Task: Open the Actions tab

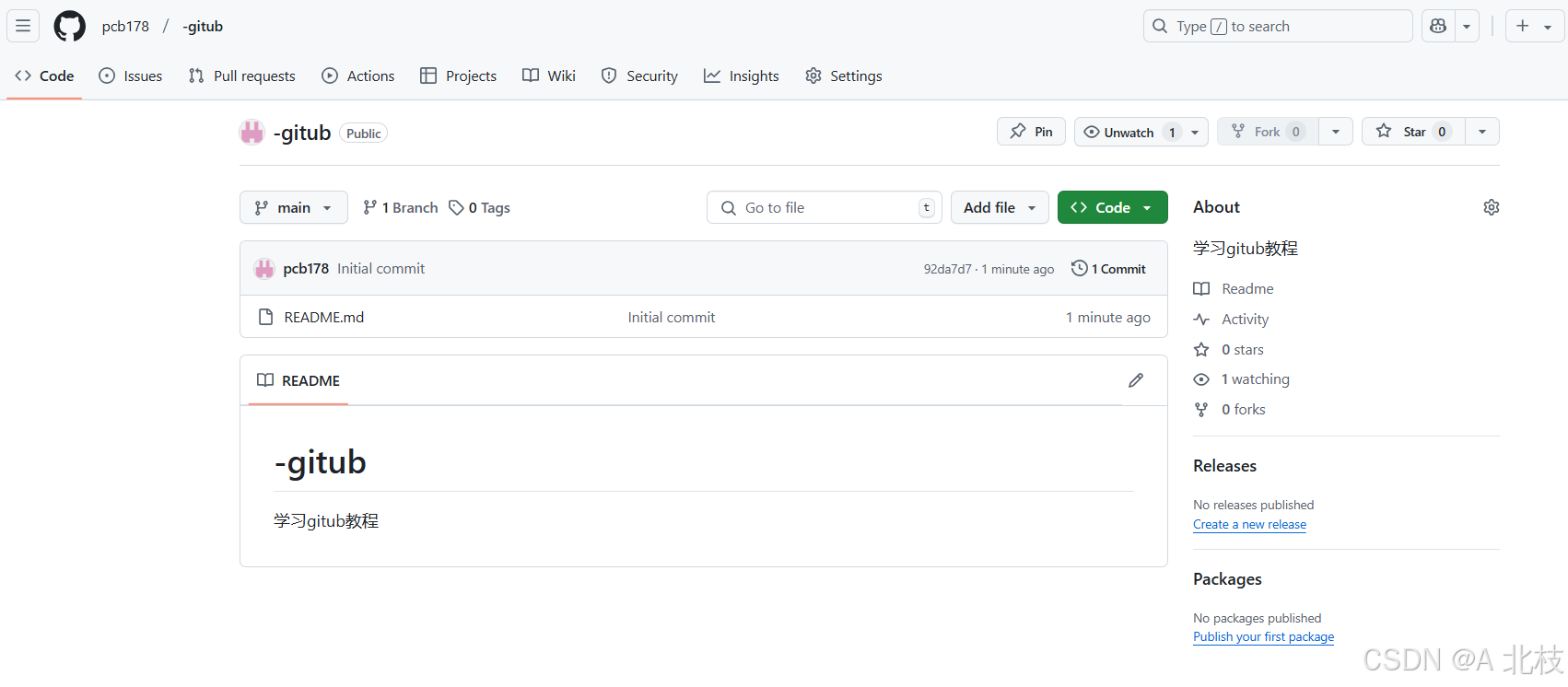Action: (358, 76)
